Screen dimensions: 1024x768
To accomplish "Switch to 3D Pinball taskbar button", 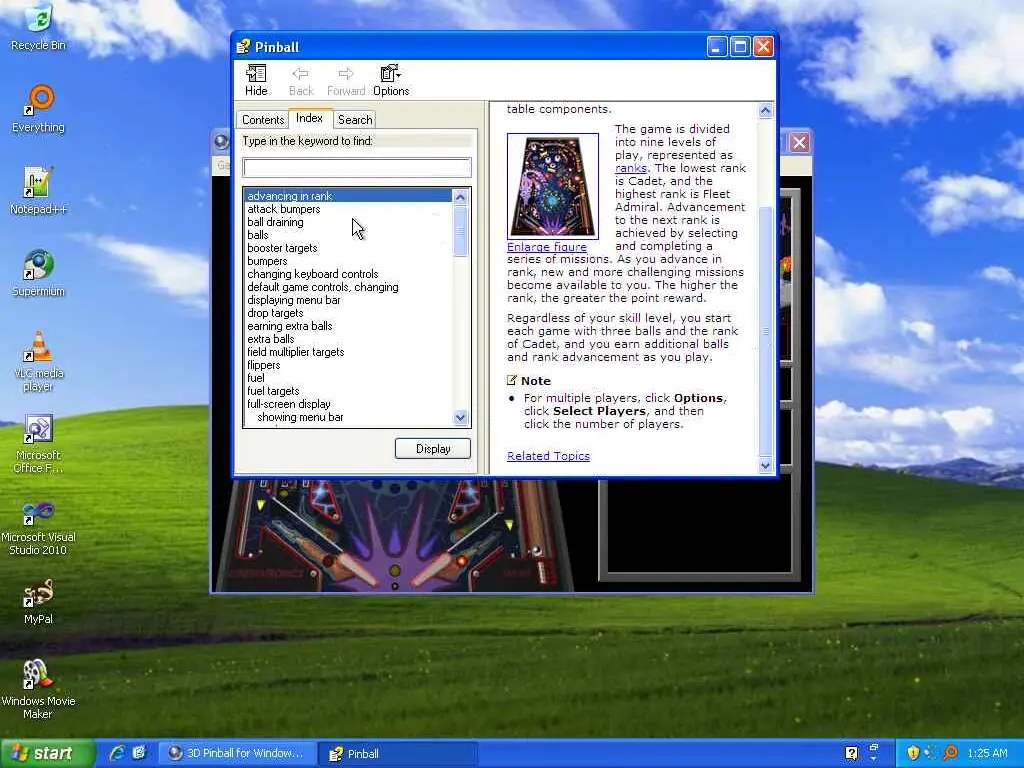I will coord(238,754).
